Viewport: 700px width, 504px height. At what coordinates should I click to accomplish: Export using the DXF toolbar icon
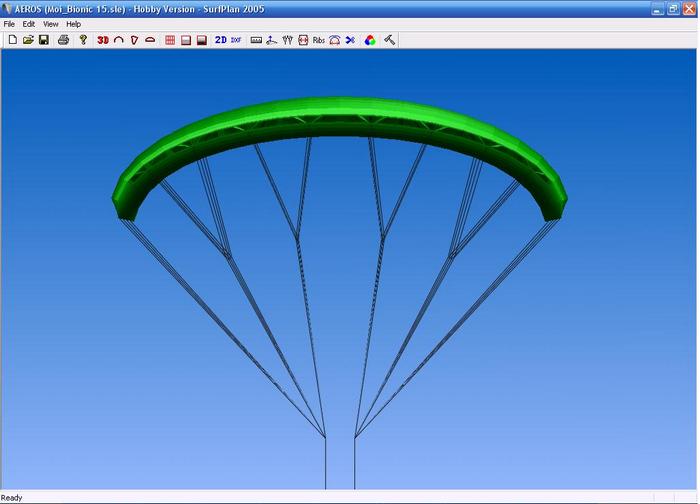point(236,40)
